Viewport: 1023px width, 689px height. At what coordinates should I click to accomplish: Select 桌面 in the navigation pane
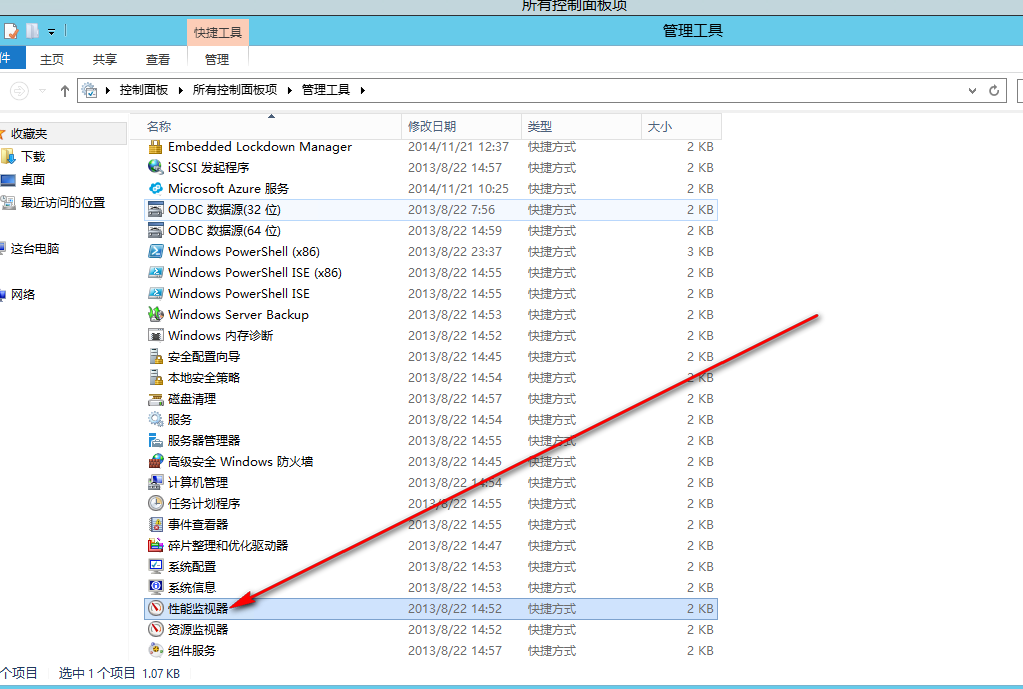tap(33, 179)
